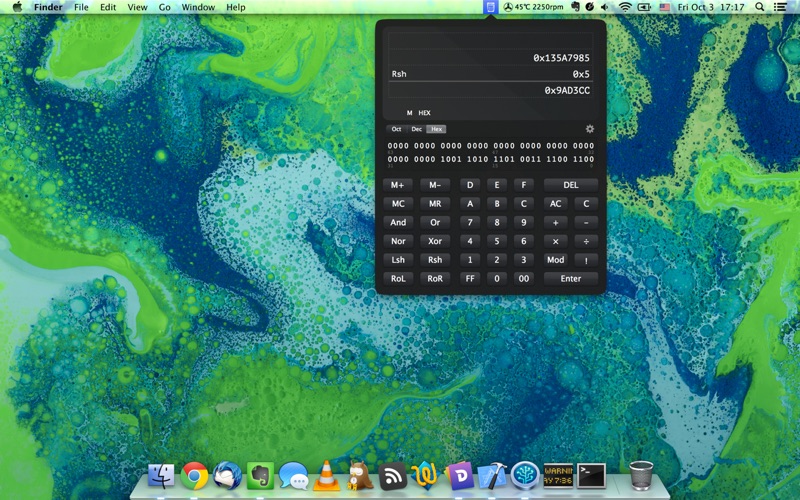Launch Thunderbird from the dock
Viewport: 800px width, 500px height.
227,476
